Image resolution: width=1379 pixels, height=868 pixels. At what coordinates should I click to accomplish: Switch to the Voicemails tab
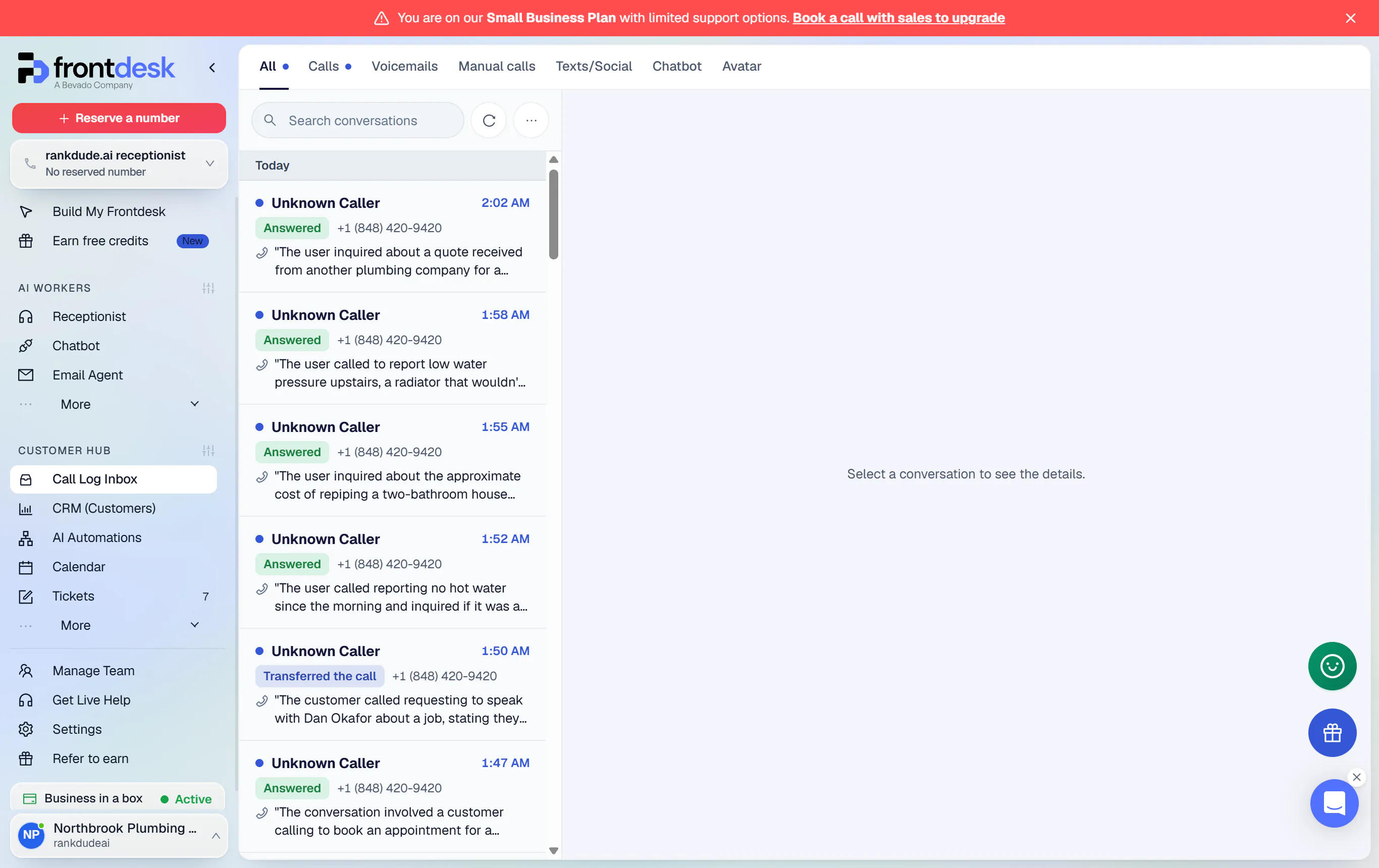click(404, 67)
